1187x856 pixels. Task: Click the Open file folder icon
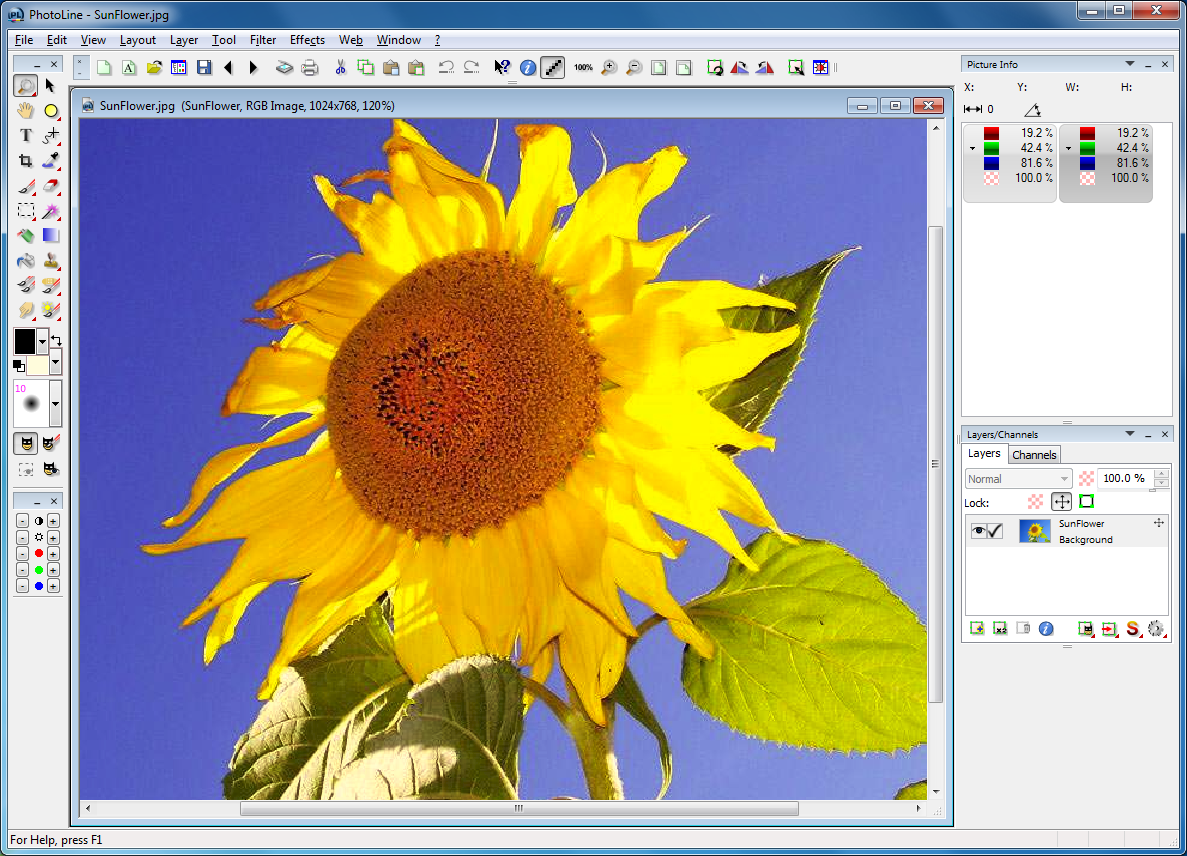click(154, 67)
